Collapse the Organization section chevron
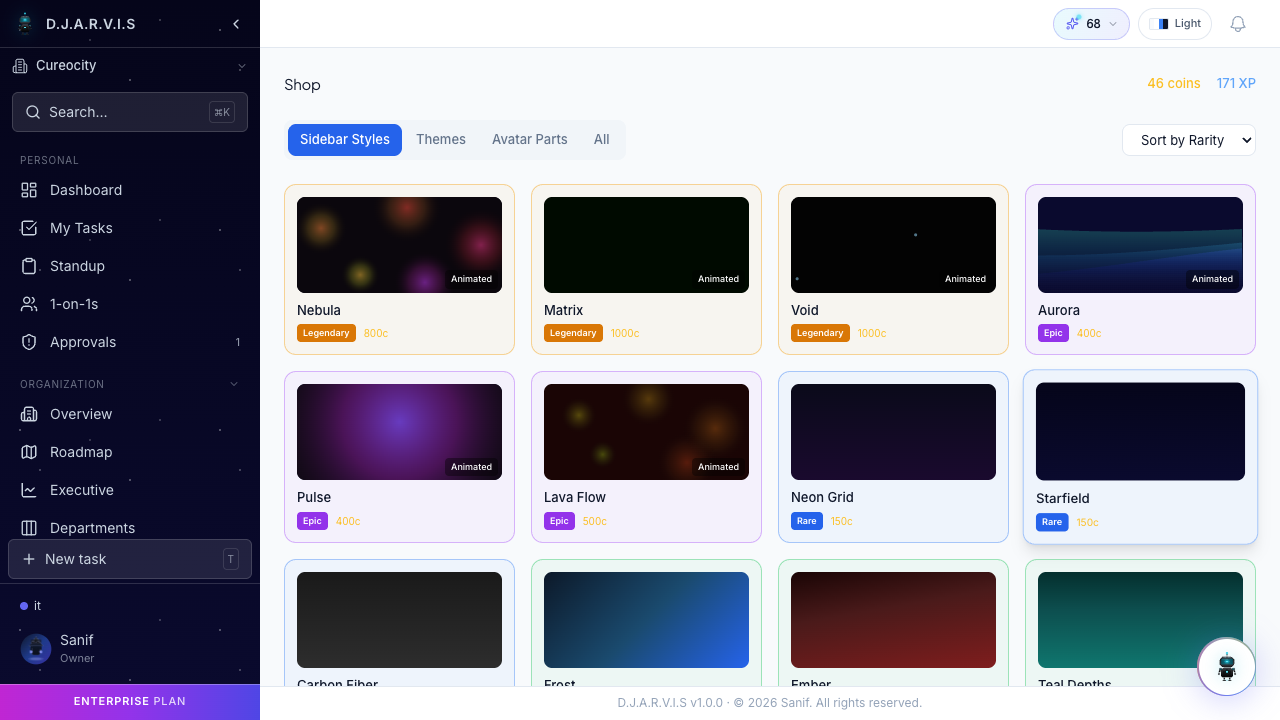 click(235, 384)
